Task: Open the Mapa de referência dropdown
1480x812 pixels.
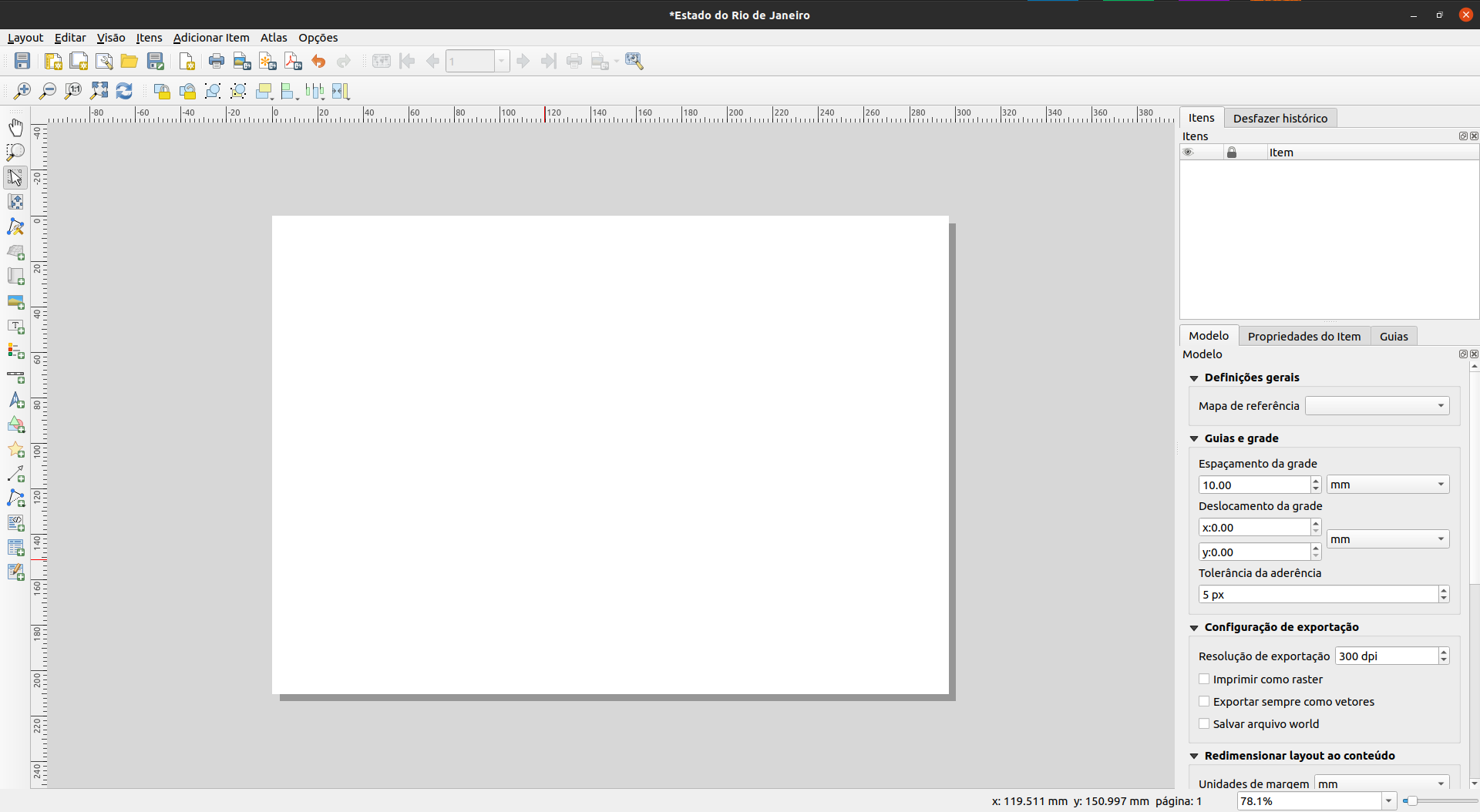Action: click(1377, 406)
